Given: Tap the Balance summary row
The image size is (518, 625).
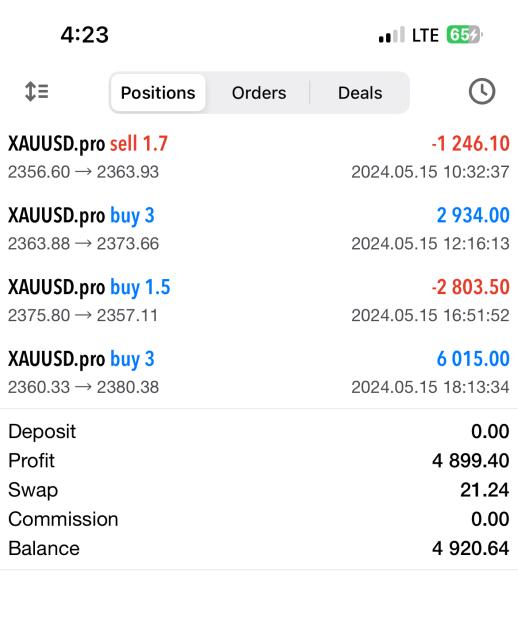Looking at the screenshot, I should pyautogui.click(x=259, y=548).
